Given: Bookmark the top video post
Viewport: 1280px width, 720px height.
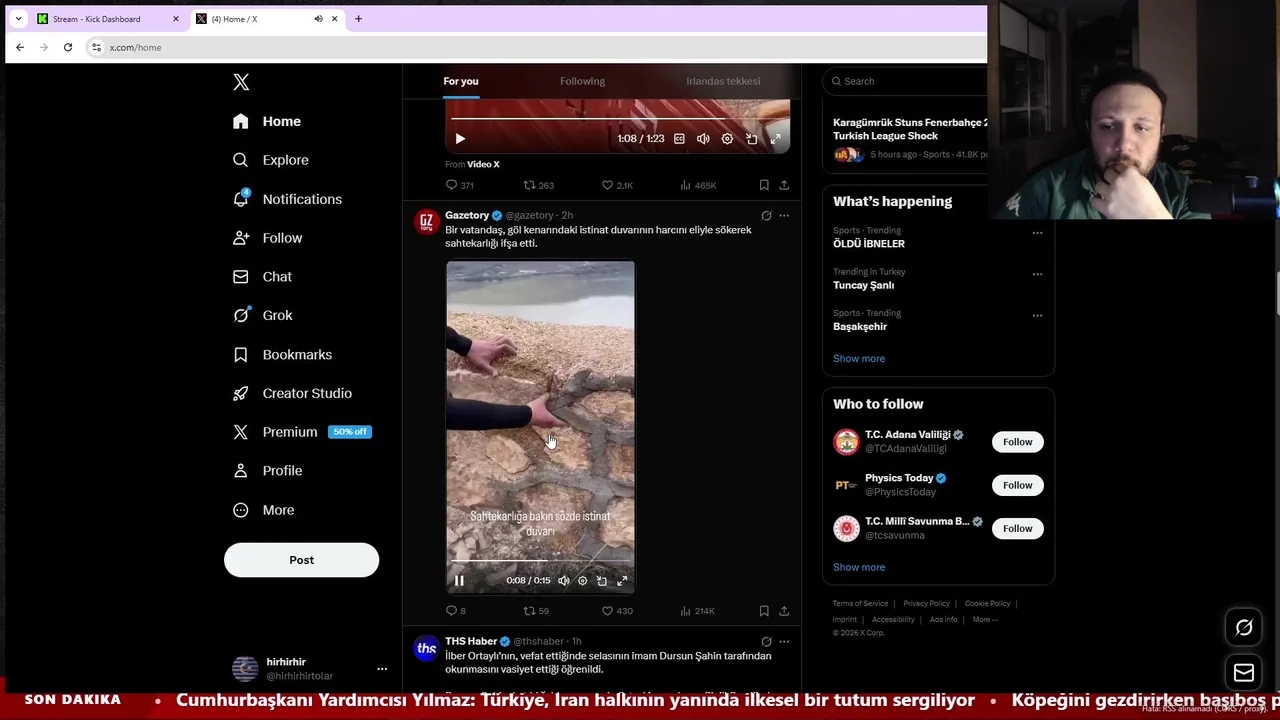Looking at the screenshot, I should point(764,185).
